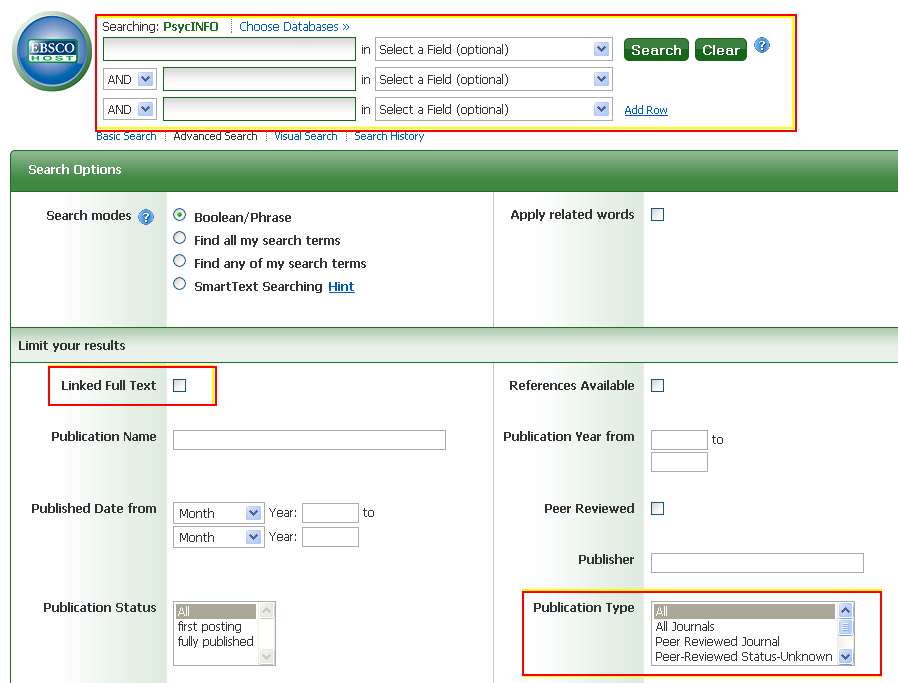Enable the Linked Full Text checkbox
The image size is (898, 683).
click(180, 385)
